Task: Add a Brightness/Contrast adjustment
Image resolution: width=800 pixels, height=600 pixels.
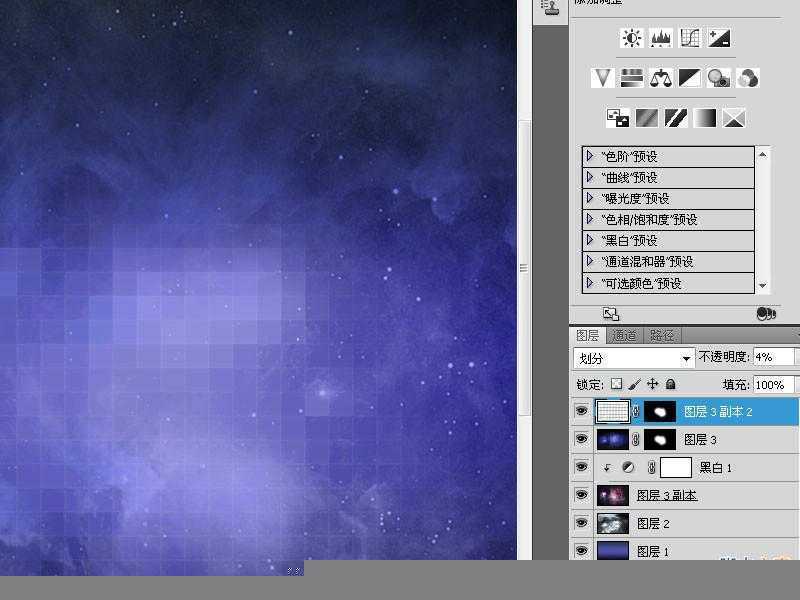Action: coord(632,38)
